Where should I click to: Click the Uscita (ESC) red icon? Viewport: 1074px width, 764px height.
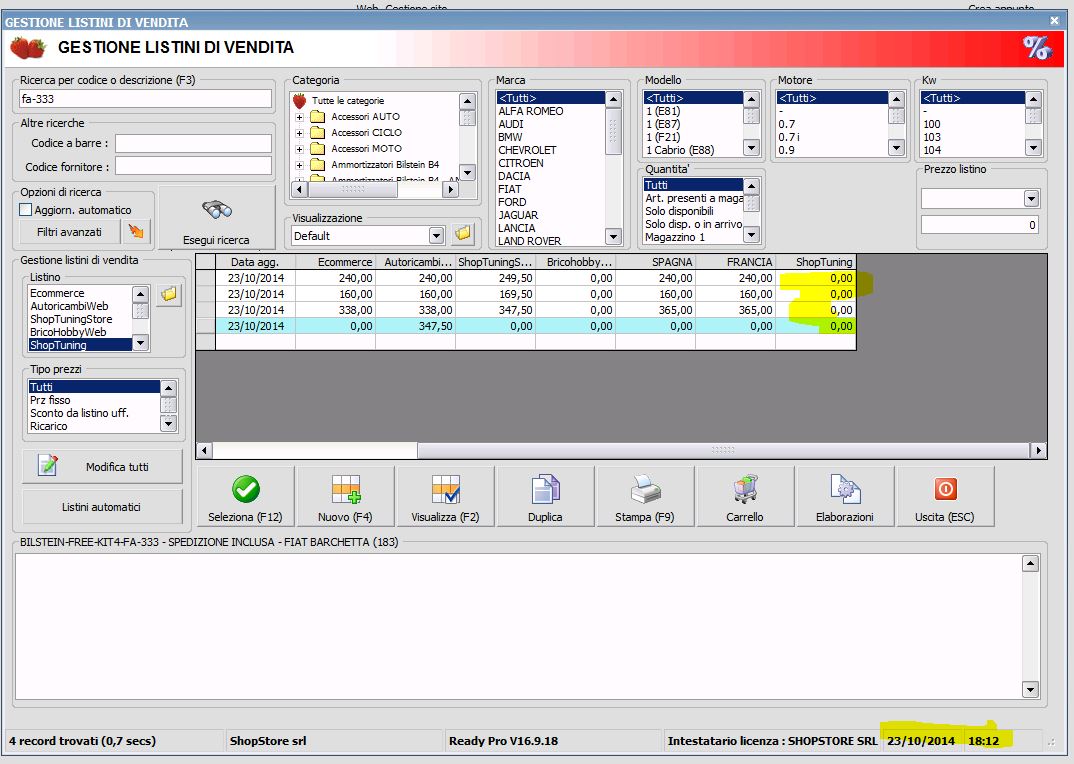pos(945,489)
